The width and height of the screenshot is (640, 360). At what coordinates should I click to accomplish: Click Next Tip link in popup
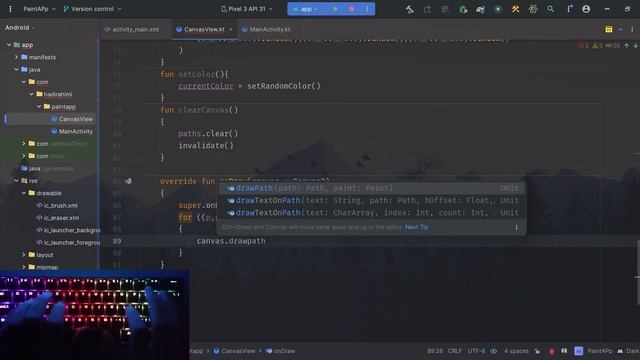[416, 227]
